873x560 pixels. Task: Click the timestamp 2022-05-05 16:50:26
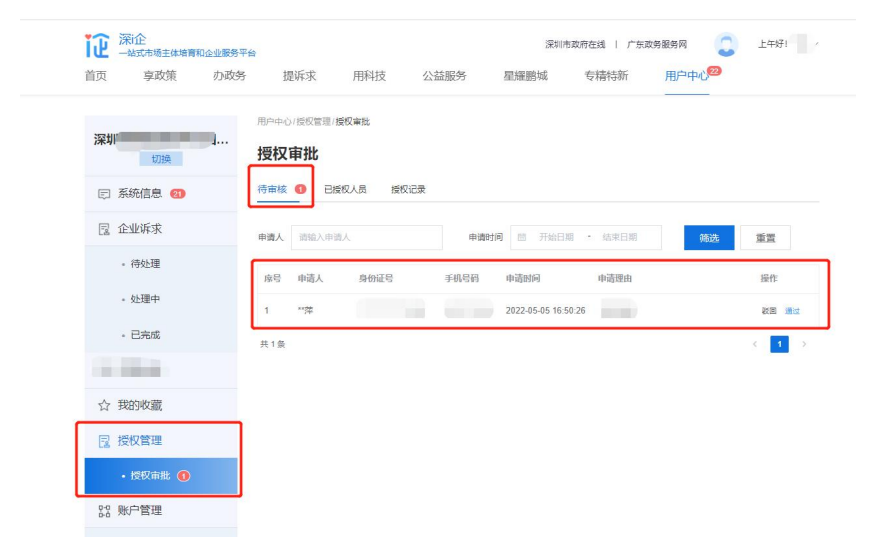point(546,311)
